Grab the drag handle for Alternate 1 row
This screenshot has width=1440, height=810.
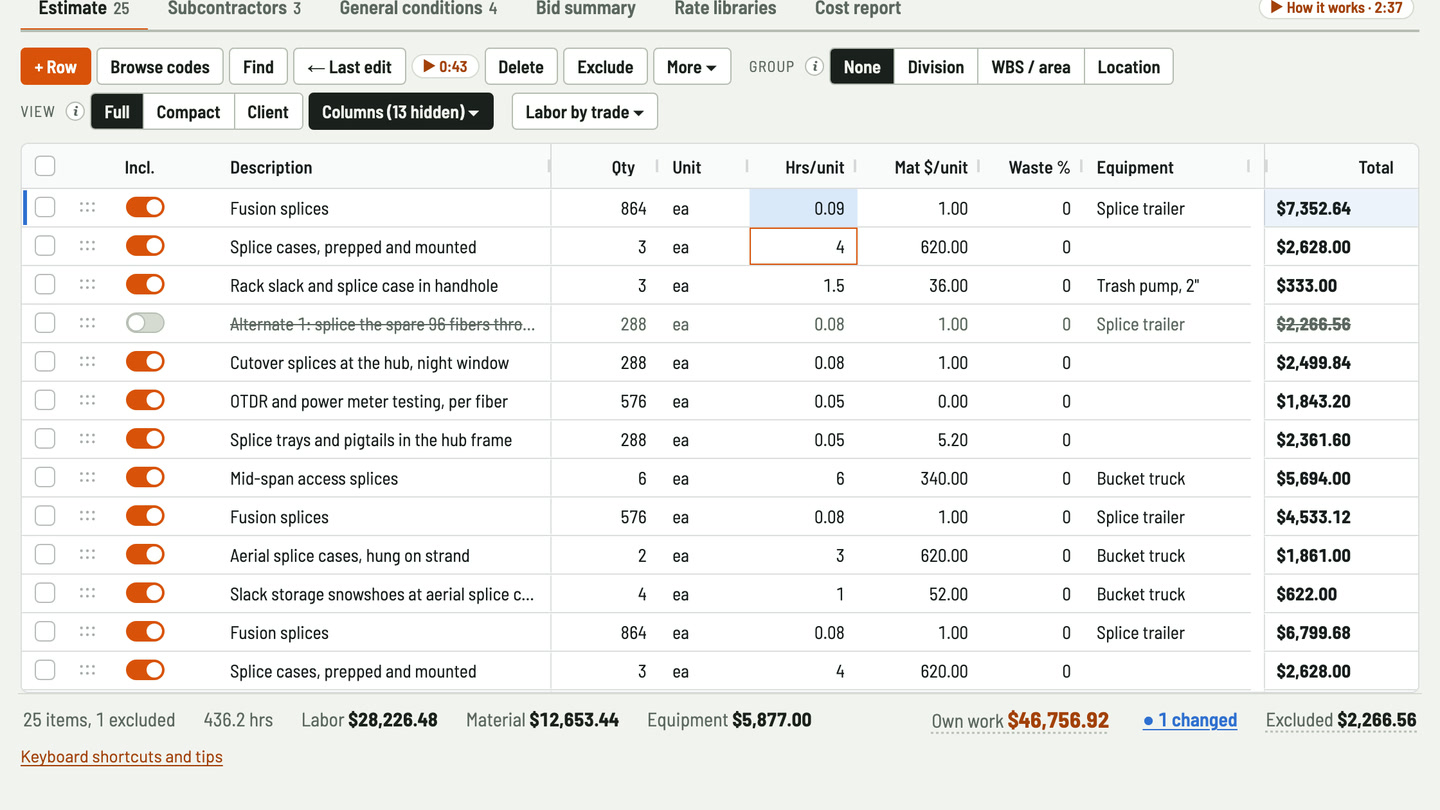pyautogui.click(x=87, y=324)
